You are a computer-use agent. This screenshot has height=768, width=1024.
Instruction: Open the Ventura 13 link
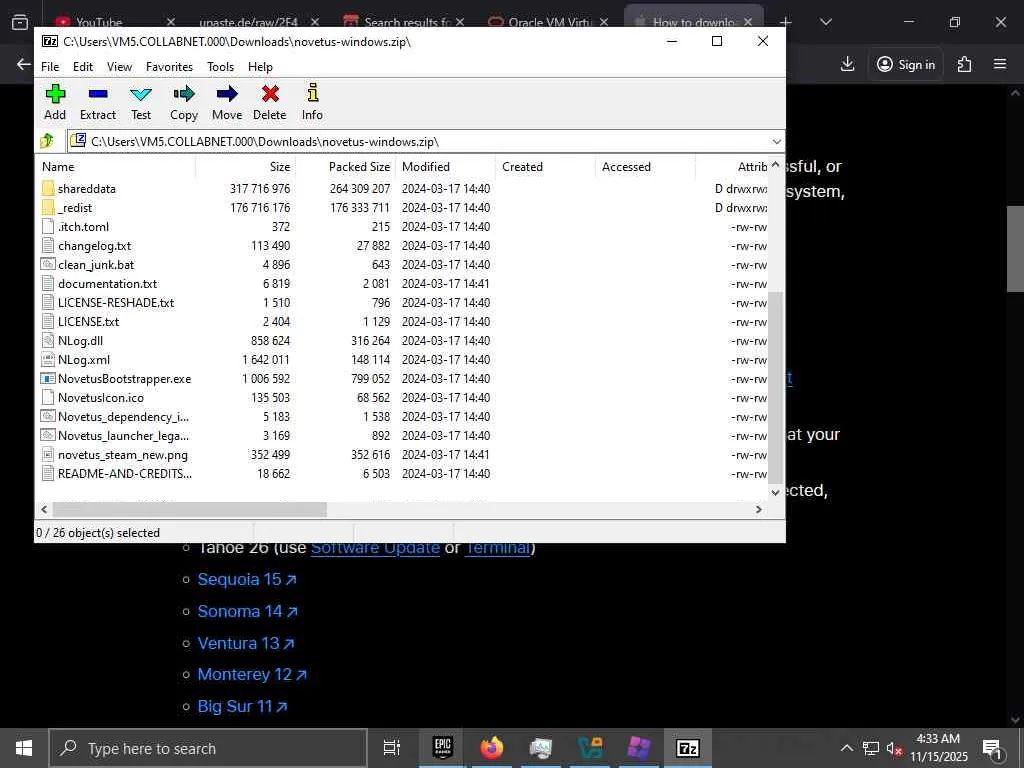(246, 643)
